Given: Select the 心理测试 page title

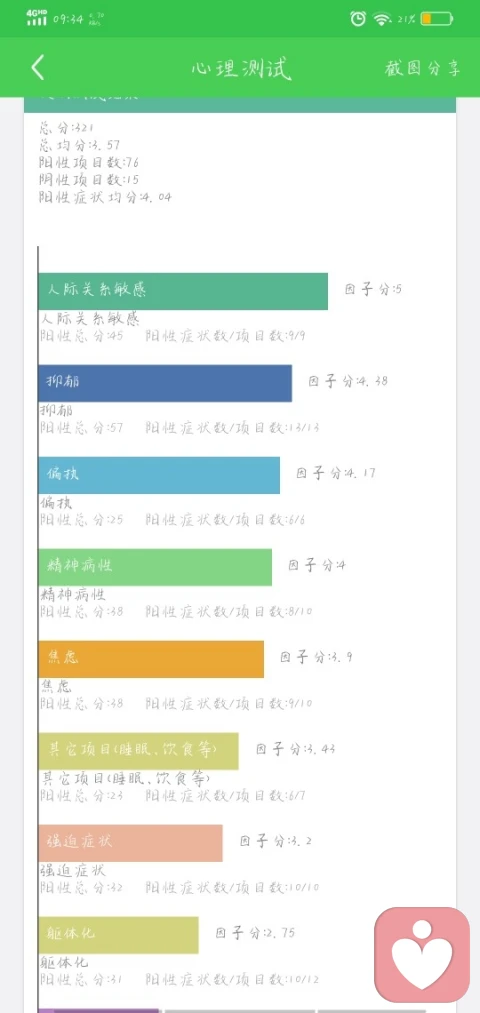Looking at the screenshot, I should pos(240,68).
